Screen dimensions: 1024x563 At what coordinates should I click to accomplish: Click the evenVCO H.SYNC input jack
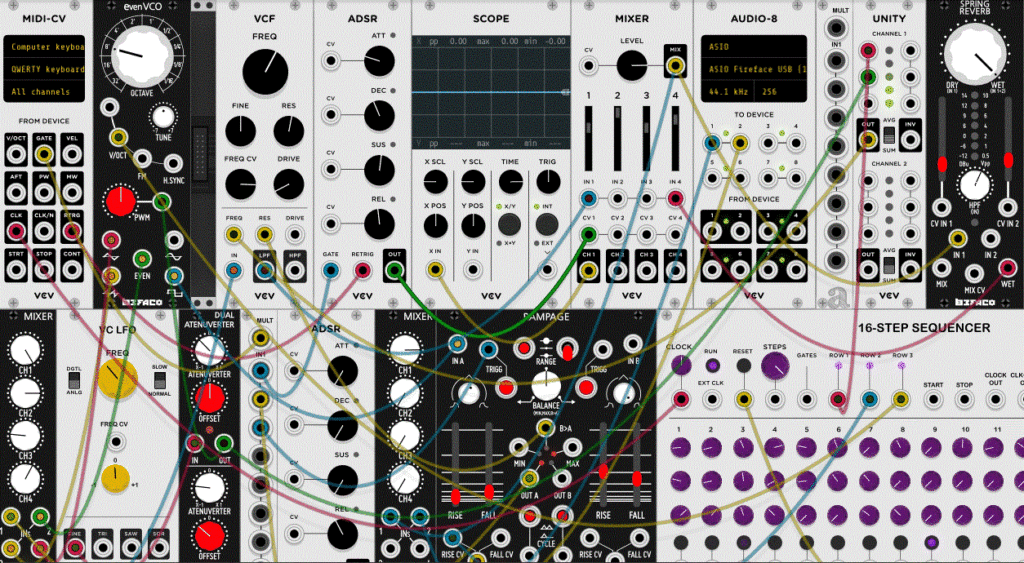coord(172,163)
